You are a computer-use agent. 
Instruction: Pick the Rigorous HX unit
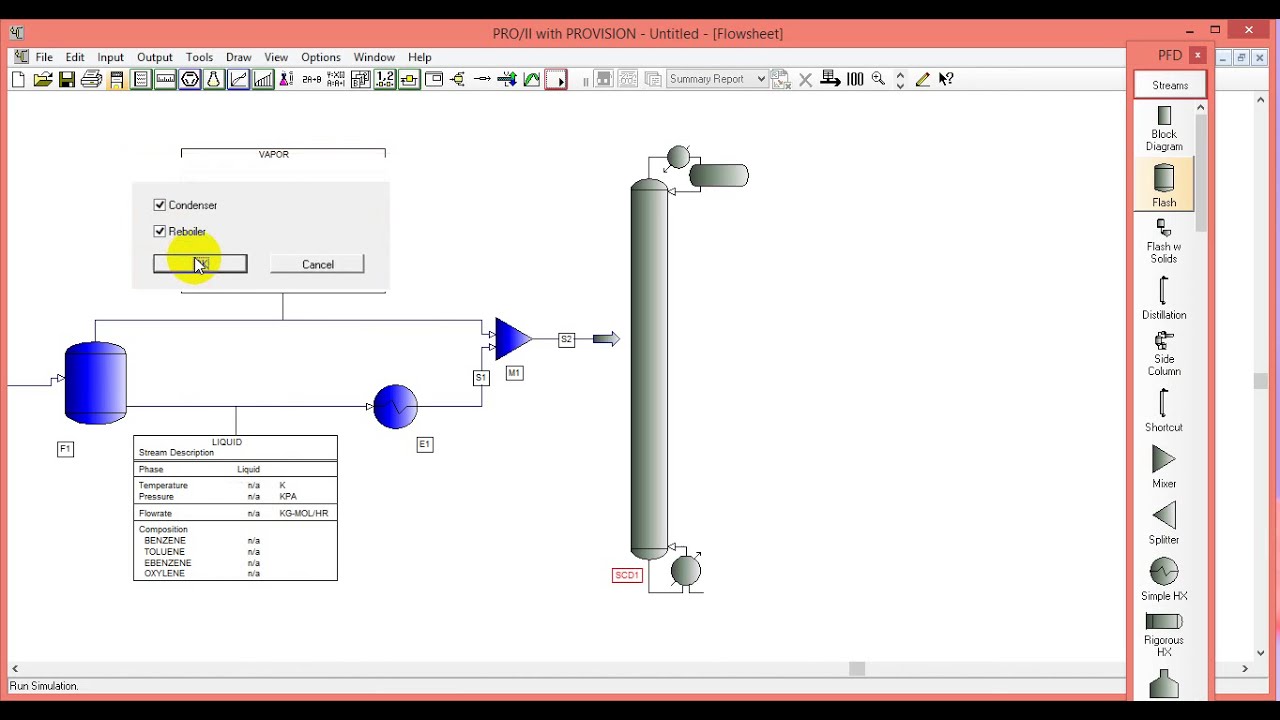1164,635
